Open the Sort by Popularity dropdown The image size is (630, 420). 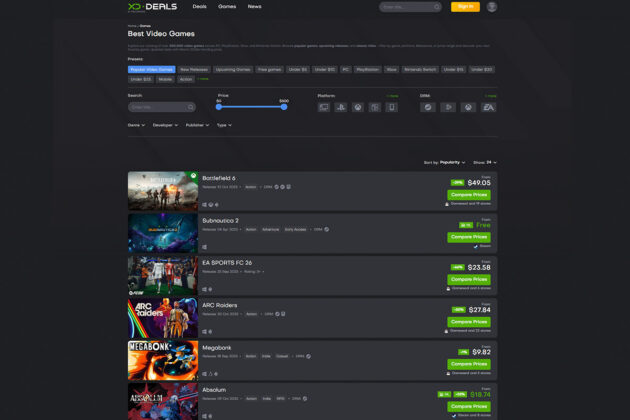[445, 162]
